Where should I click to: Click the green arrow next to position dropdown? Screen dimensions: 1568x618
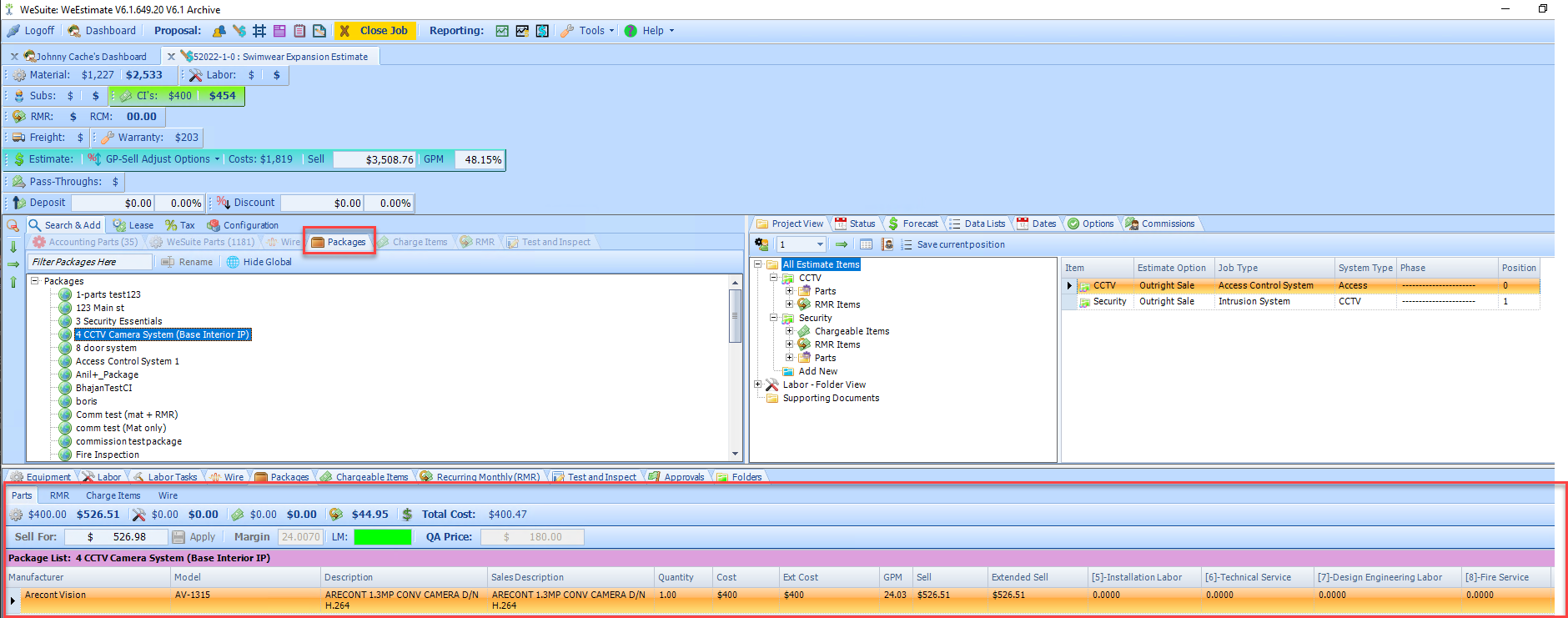click(x=842, y=244)
